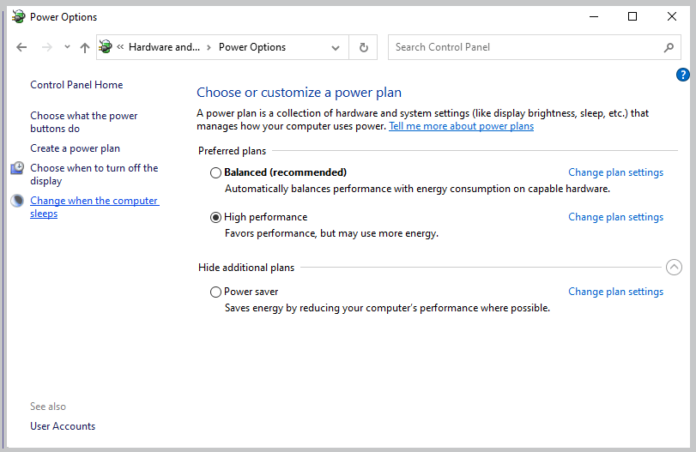Select the Power saver plan

216,292
